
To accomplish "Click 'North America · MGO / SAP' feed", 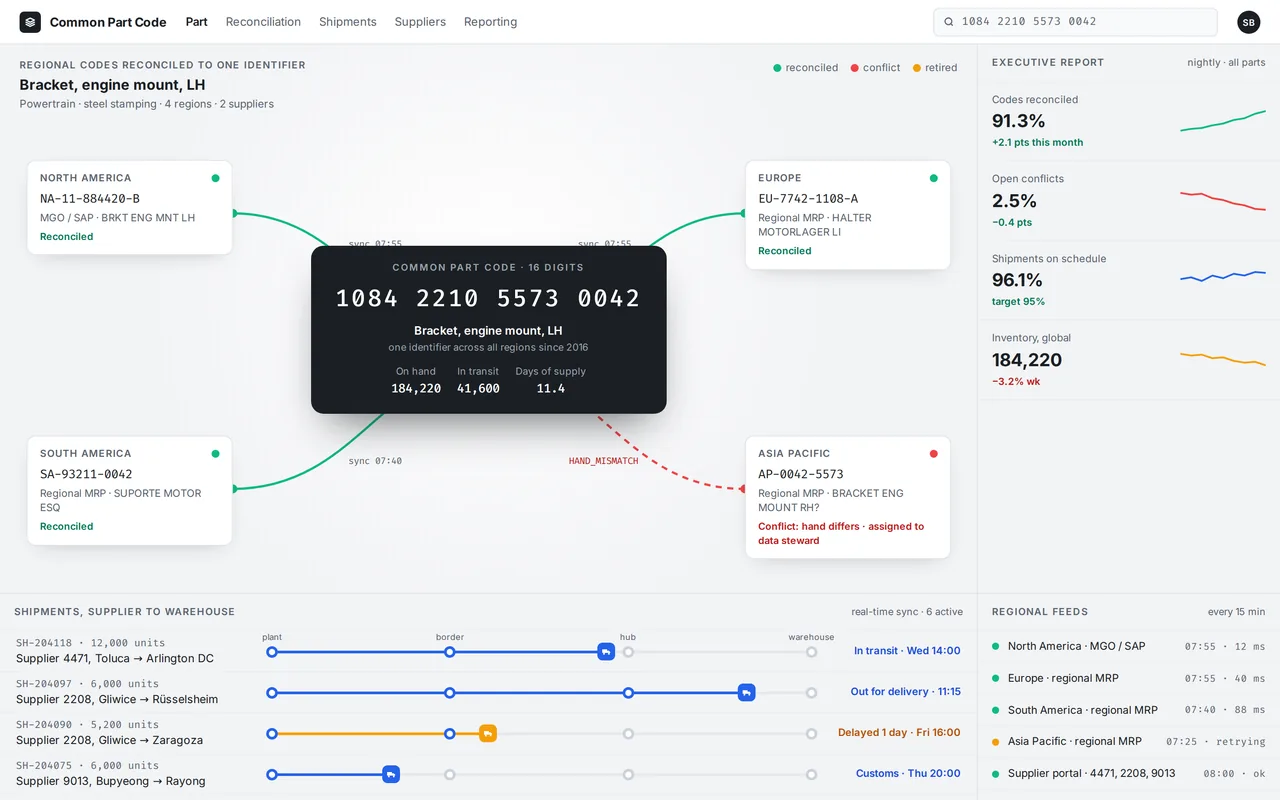I will click(x=1076, y=646).
